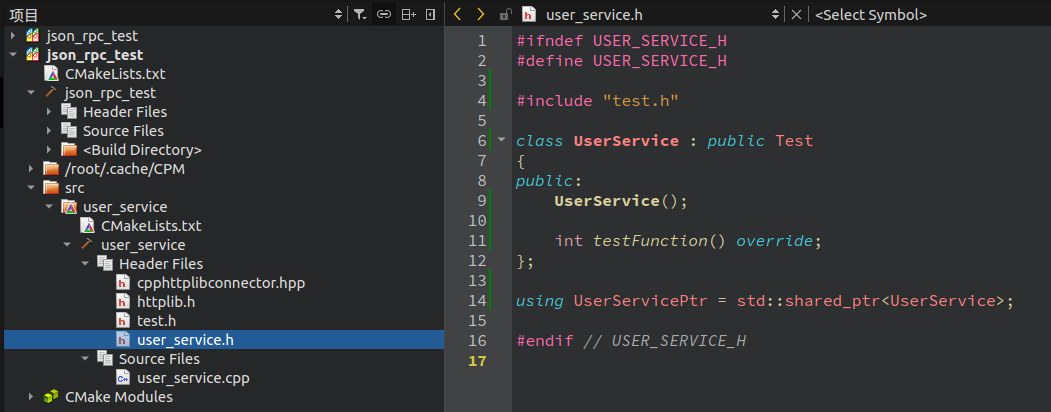Toggle the file writable lock icon
1051x412 pixels.
click(x=505, y=15)
